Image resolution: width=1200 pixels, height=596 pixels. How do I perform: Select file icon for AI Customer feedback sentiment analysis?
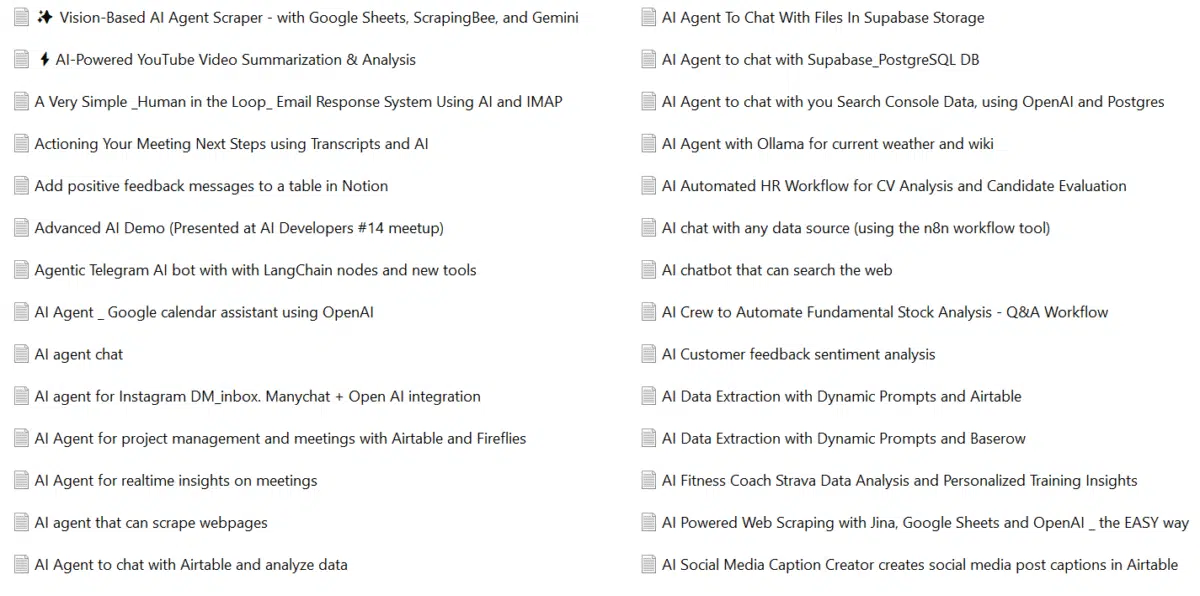649,354
